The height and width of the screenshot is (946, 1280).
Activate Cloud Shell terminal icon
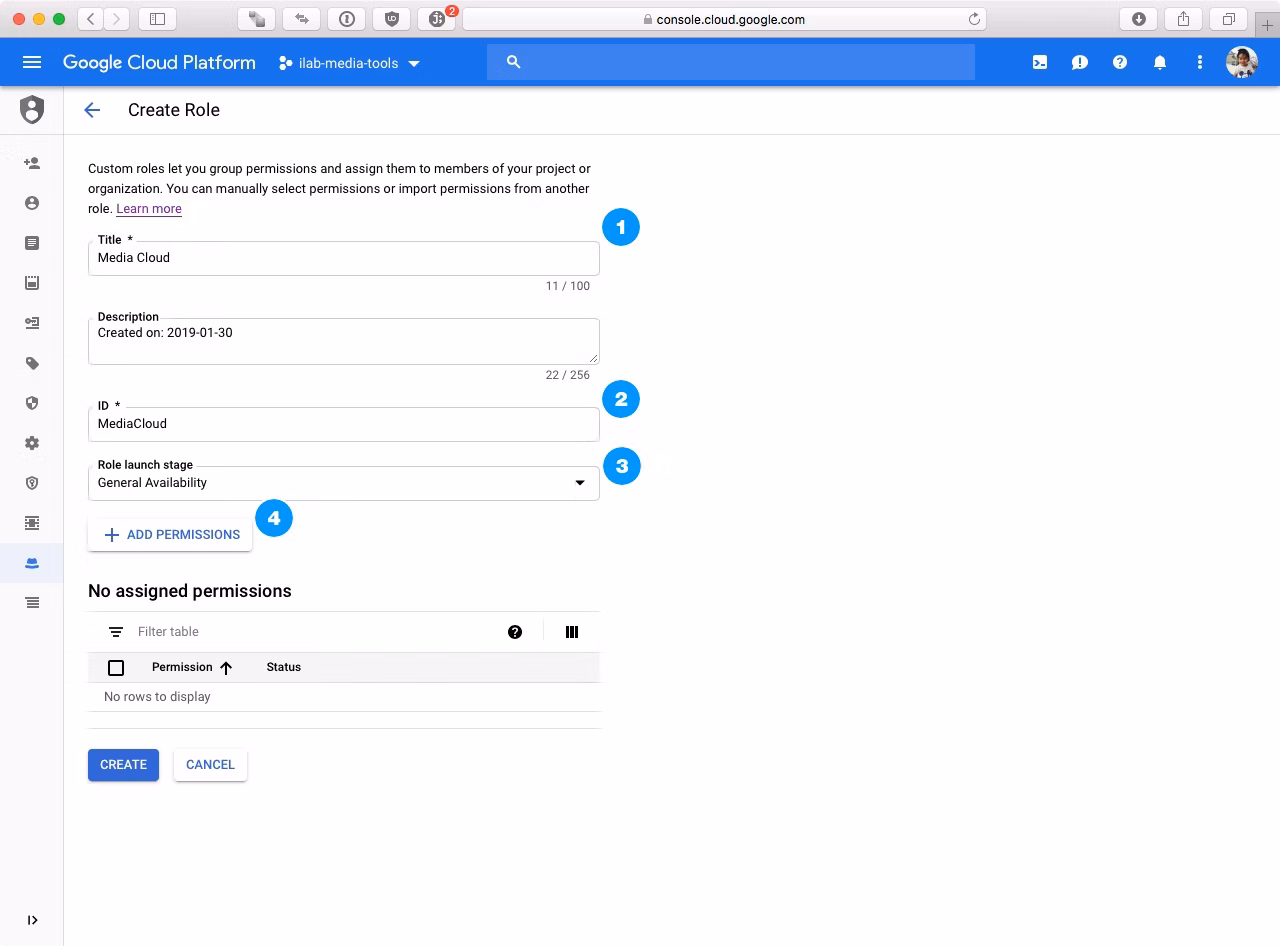[1040, 62]
